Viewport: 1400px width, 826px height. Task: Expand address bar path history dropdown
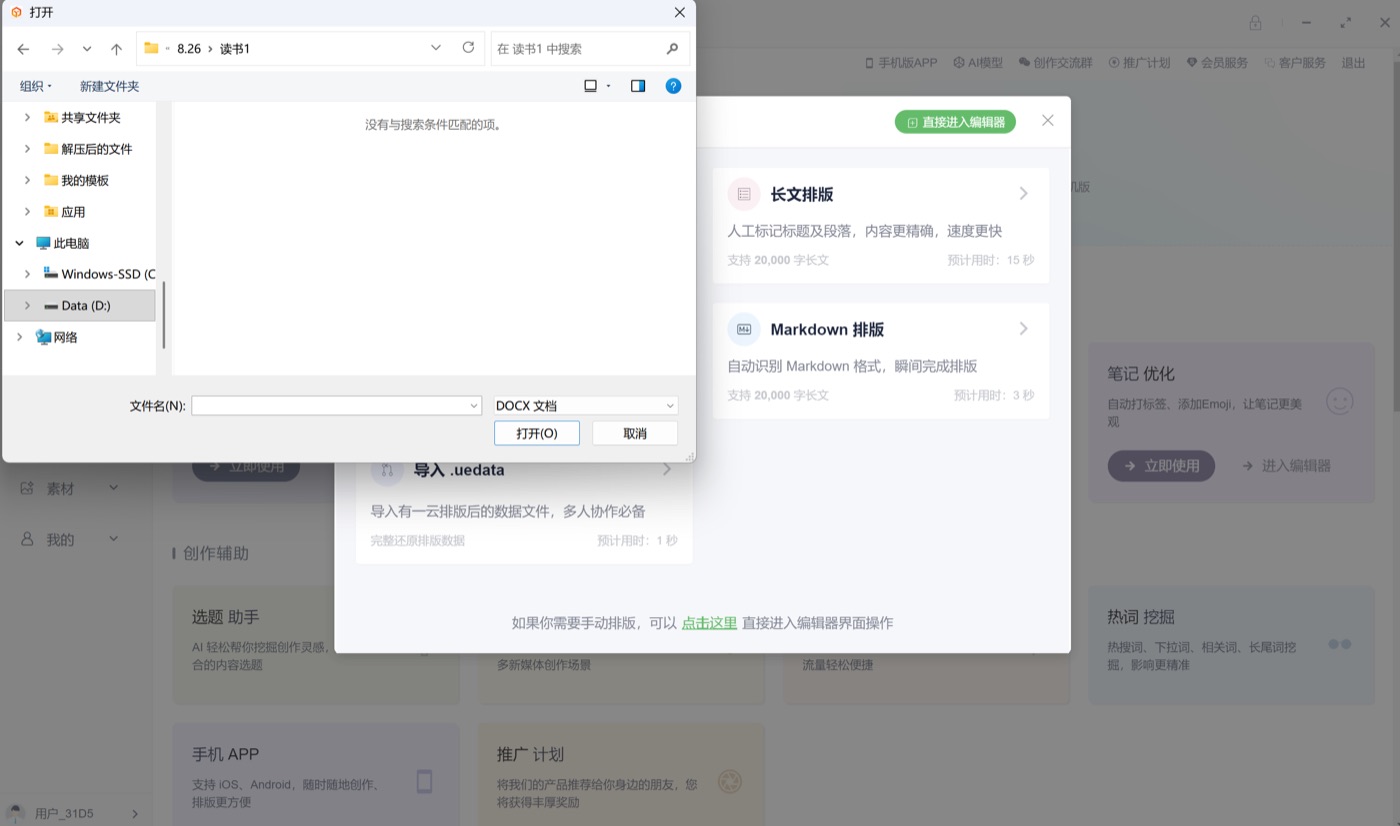pos(436,48)
